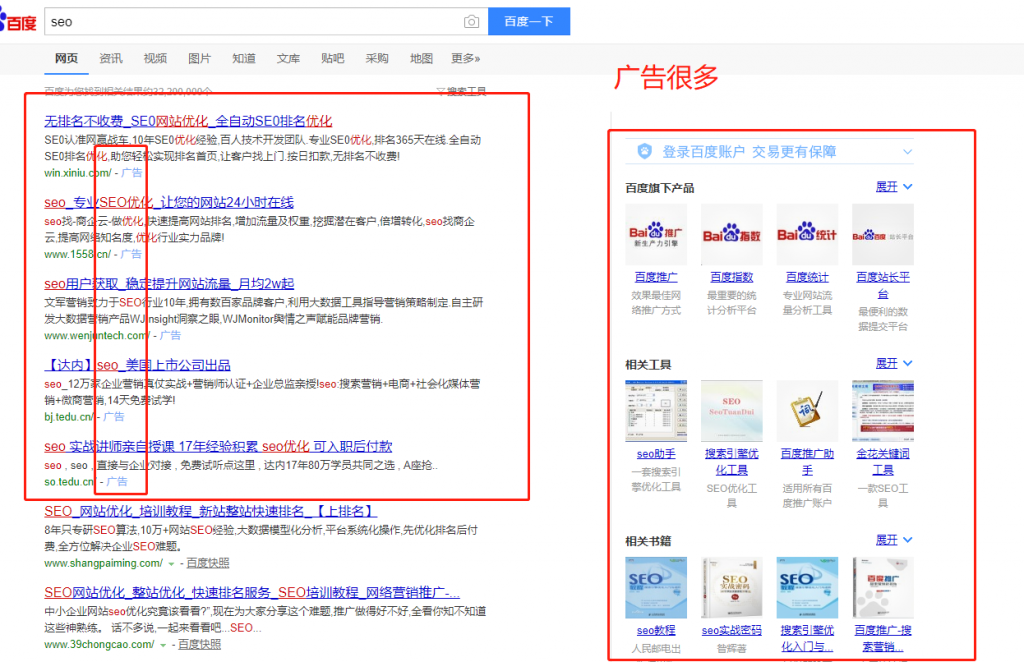Open result 【达内】seo_美国上市公司出品
The width and height of the screenshot is (1024, 662).
tap(137, 365)
